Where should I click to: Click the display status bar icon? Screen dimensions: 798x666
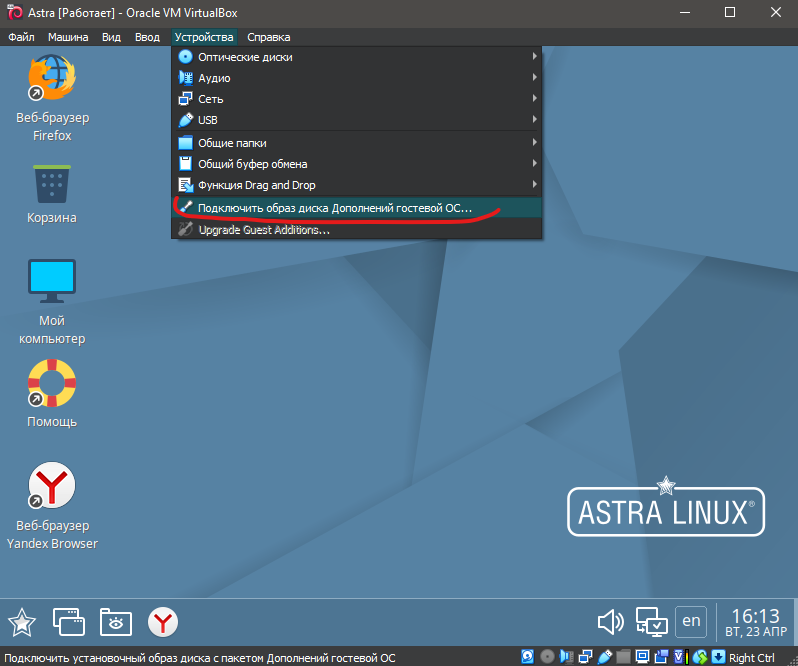(642, 657)
